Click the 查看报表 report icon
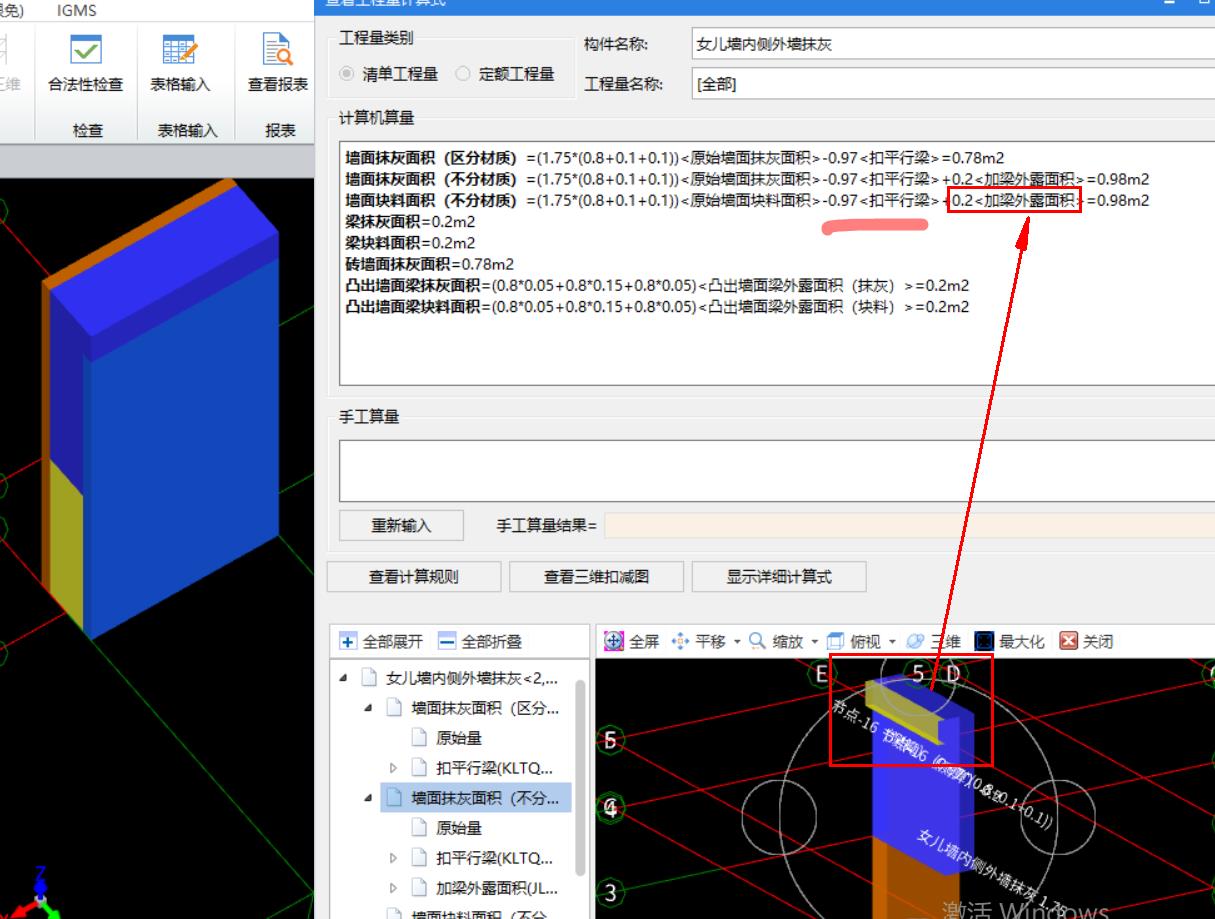The image size is (1215, 919). click(277, 49)
